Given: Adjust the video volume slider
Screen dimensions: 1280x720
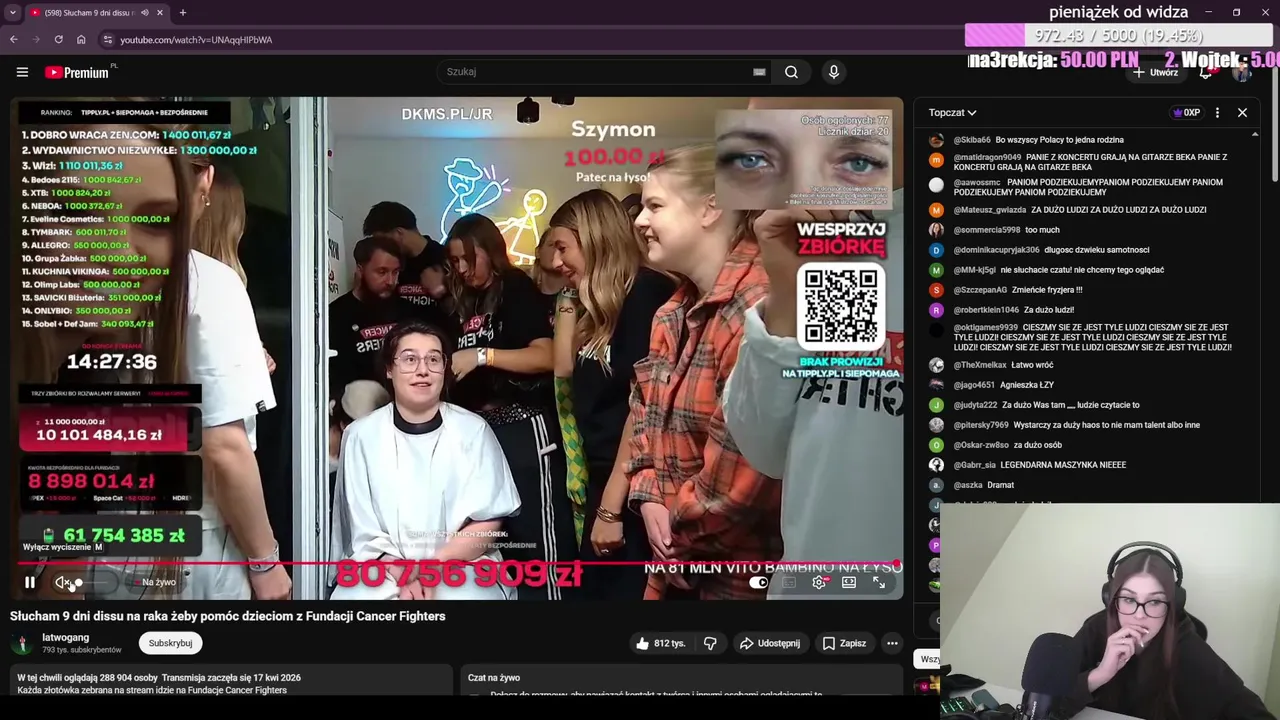Looking at the screenshot, I should tap(95, 582).
